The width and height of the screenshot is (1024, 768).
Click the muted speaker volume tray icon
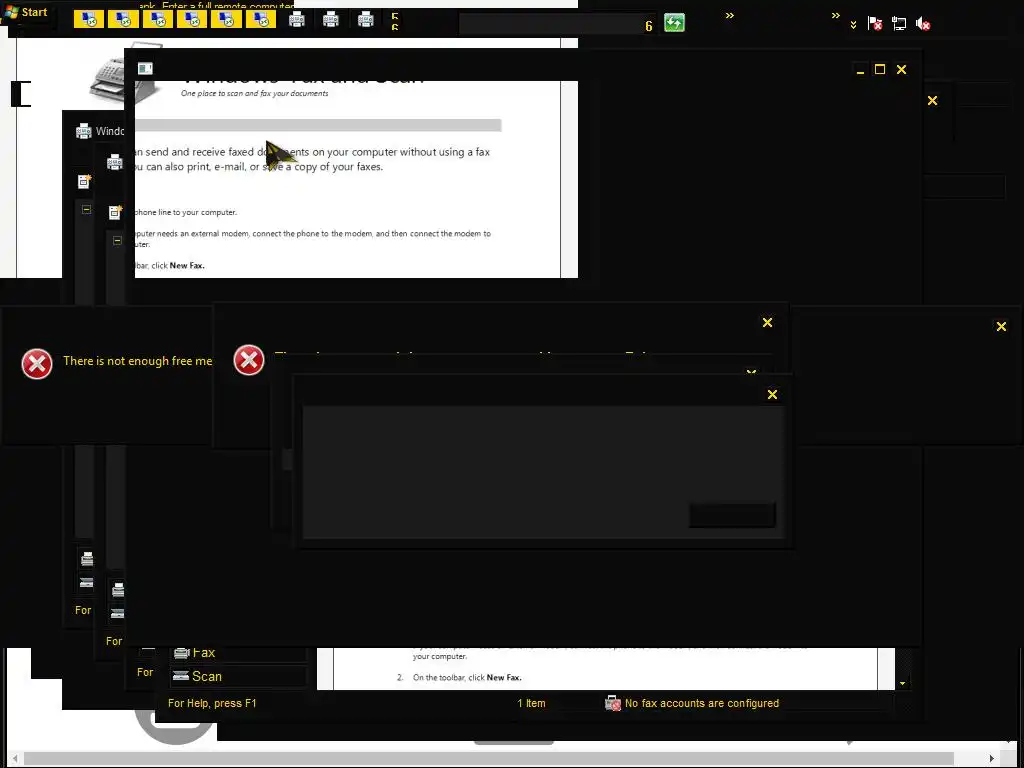pos(923,24)
